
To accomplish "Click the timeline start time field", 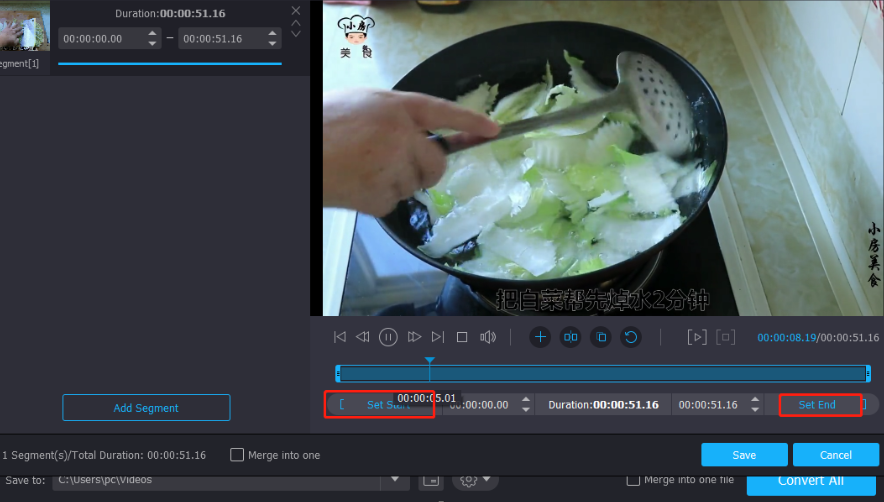I will point(481,405).
